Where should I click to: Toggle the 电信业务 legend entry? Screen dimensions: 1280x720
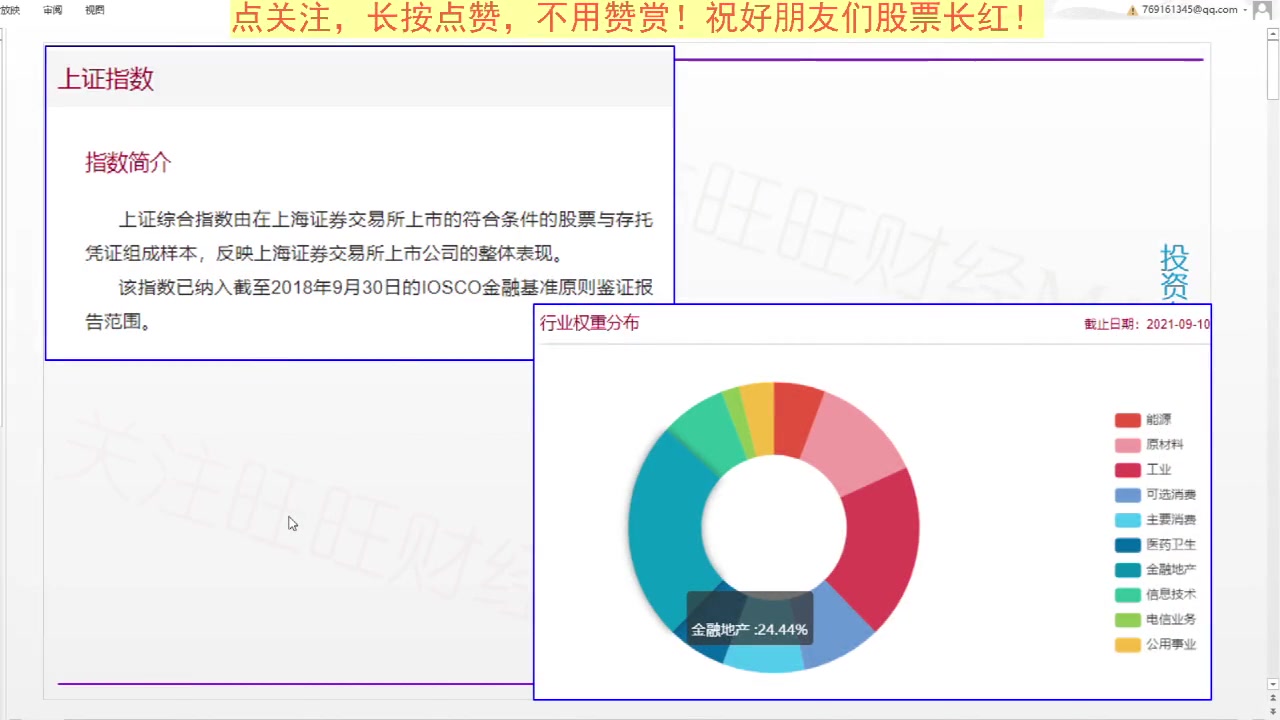pos(1156,620)
